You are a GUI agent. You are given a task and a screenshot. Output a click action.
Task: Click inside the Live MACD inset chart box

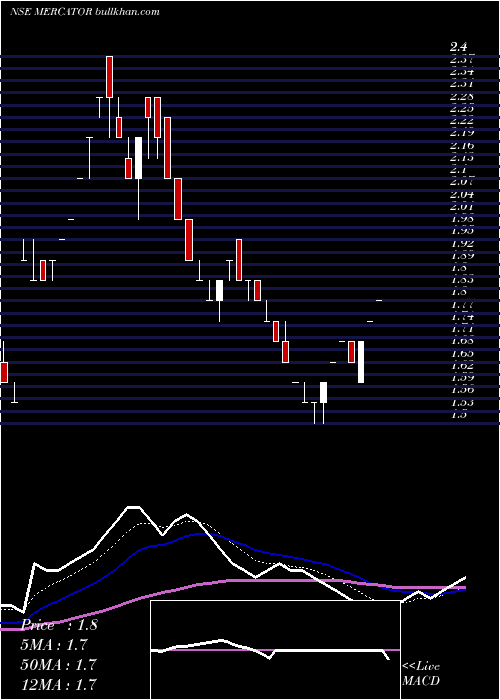coord(275,650)
